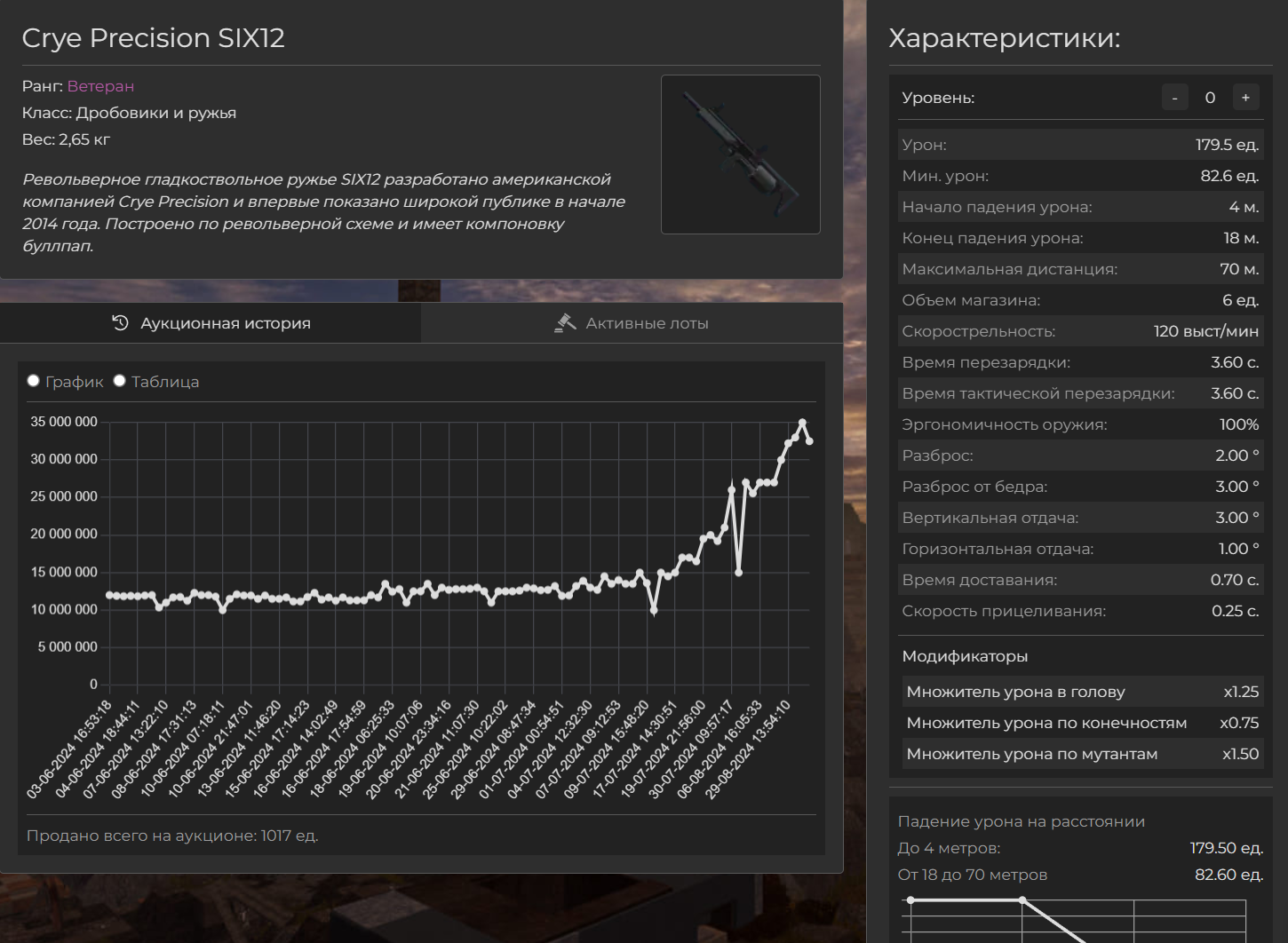Click the text Вес: 2,65 кг
This screenshot has width=1288, height=943.
tap(66, 139)
